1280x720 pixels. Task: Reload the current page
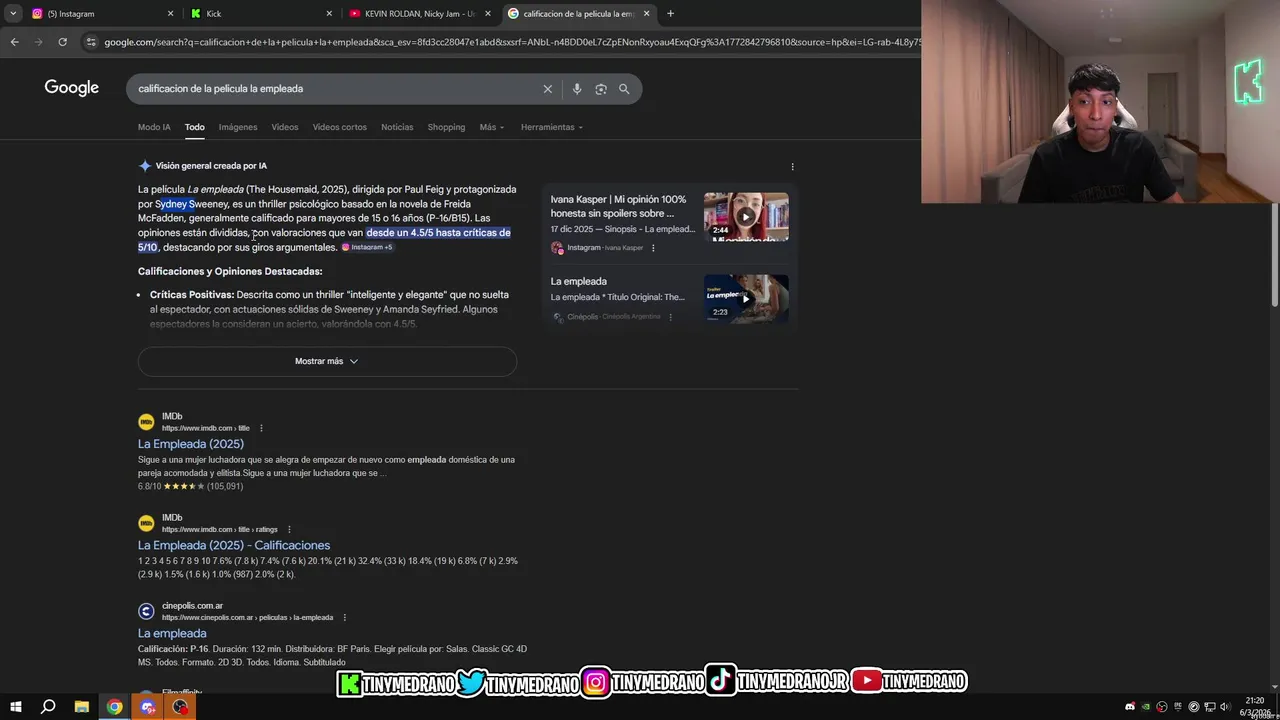[62, 42]
